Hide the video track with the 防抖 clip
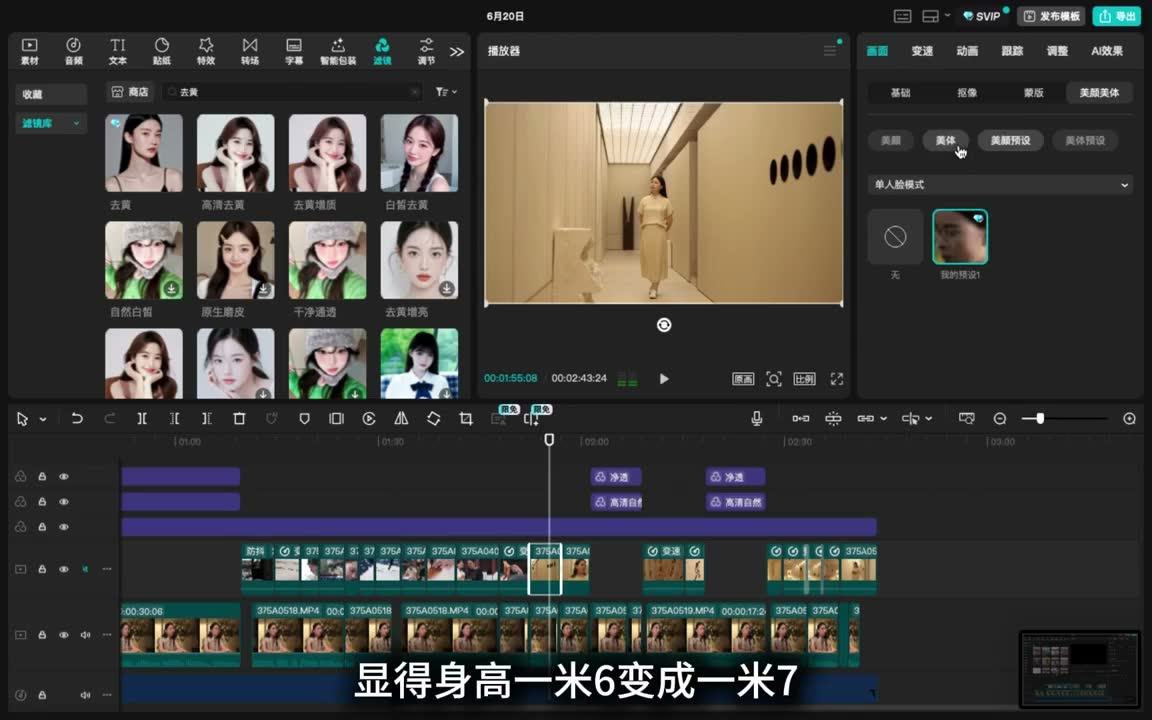 [x=64, y=569]
